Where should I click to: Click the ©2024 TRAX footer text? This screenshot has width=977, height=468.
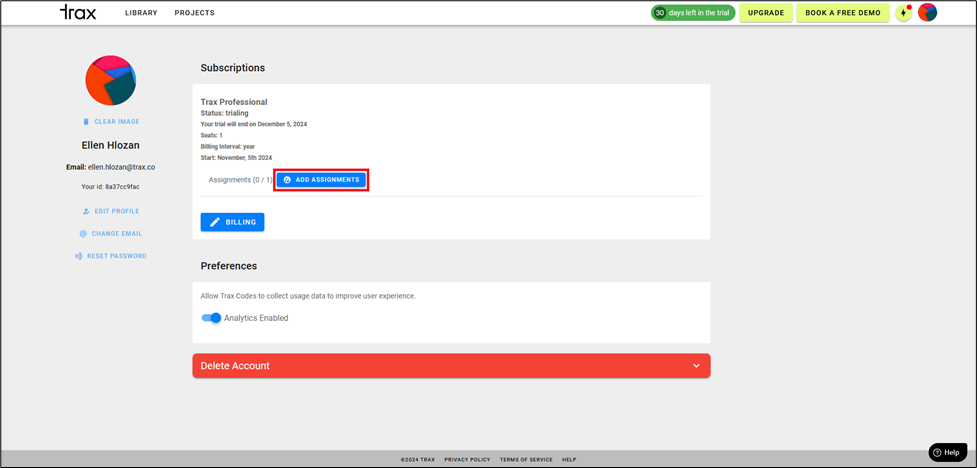[418, 460]
